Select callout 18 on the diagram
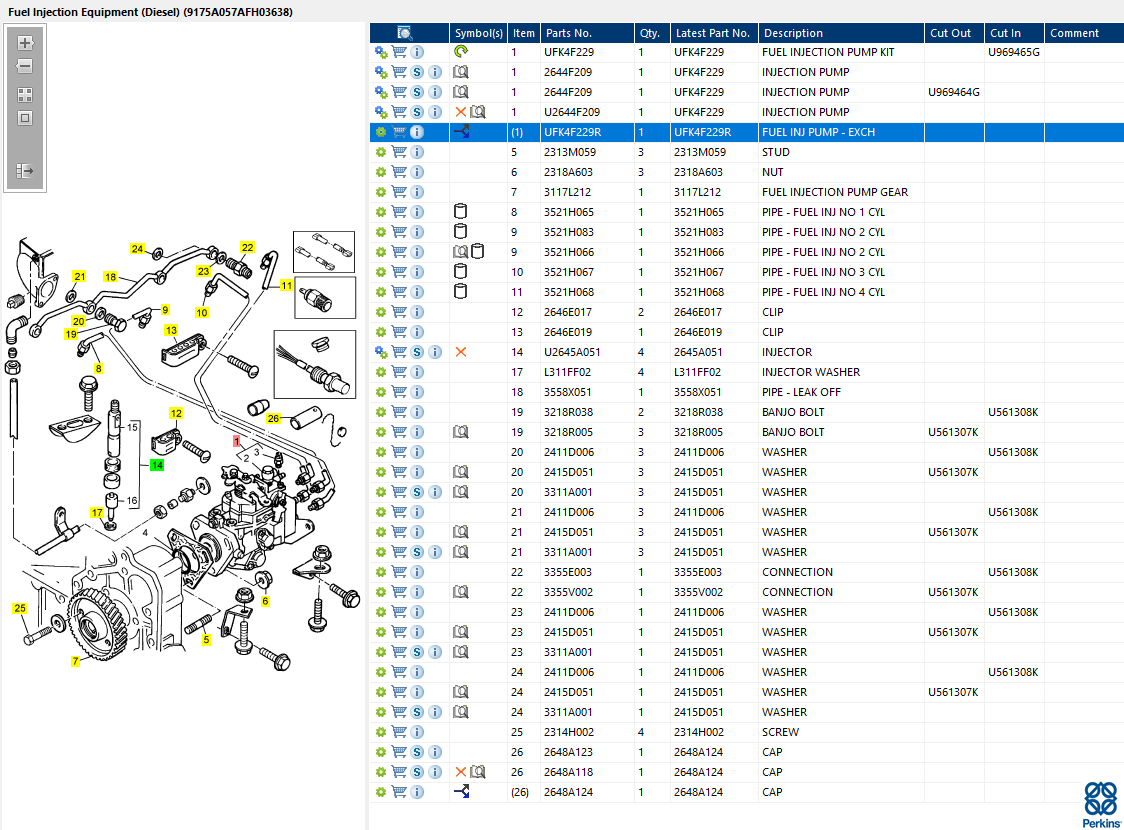This screenshot has height=830, width=1124. pyautogui.click(x=110, y=277)
